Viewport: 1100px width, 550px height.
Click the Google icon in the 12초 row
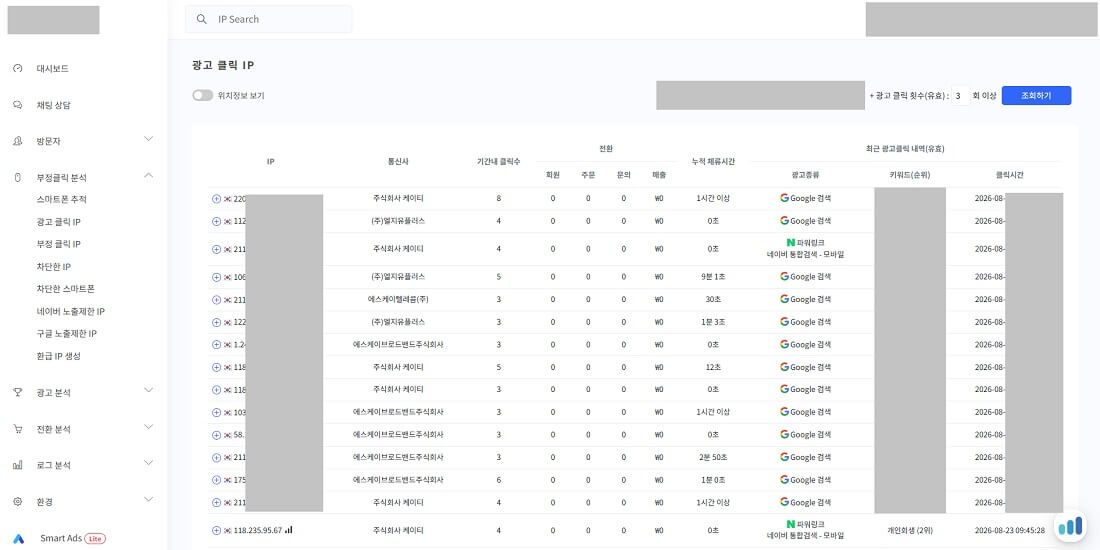tap(784, 367)
